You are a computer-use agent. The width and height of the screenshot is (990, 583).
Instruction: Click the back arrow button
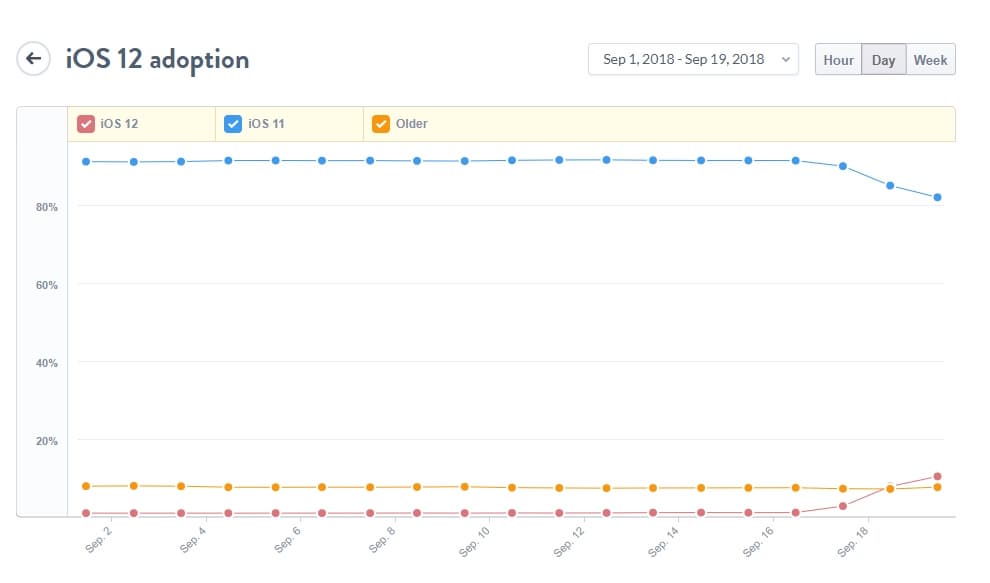(x=33, y=58)
